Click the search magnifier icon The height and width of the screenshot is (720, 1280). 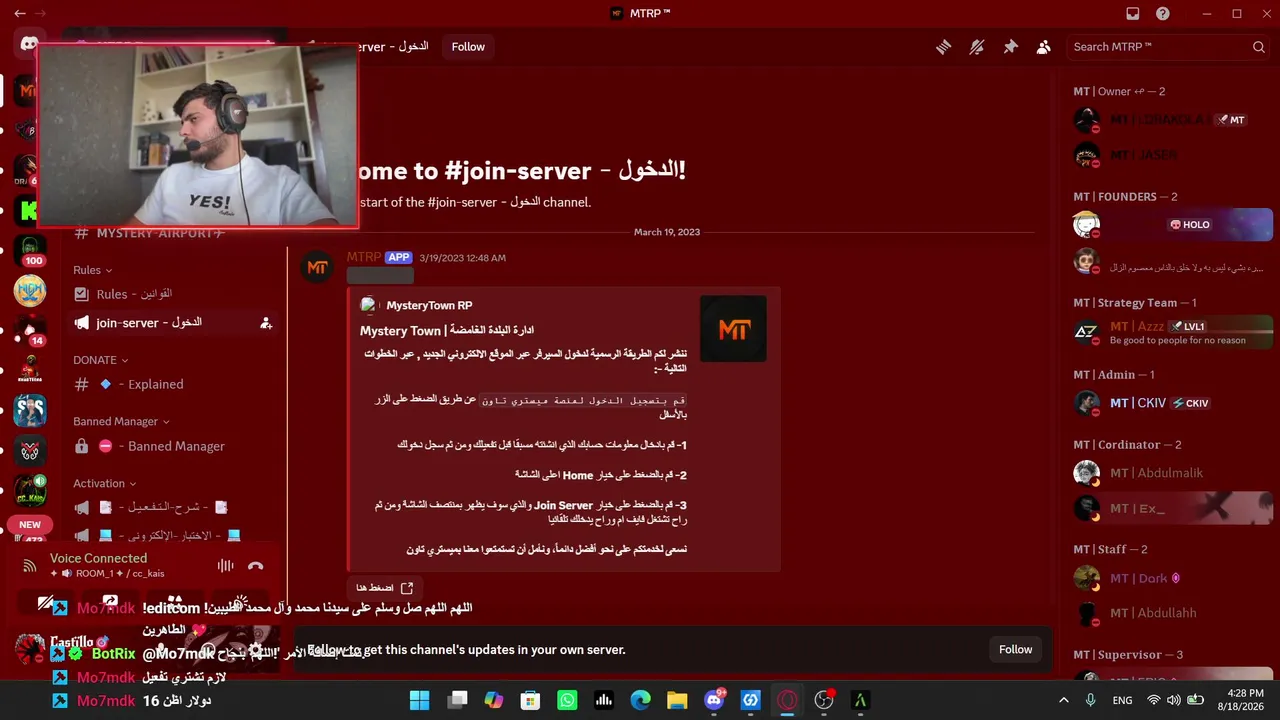pos(1259,47)
